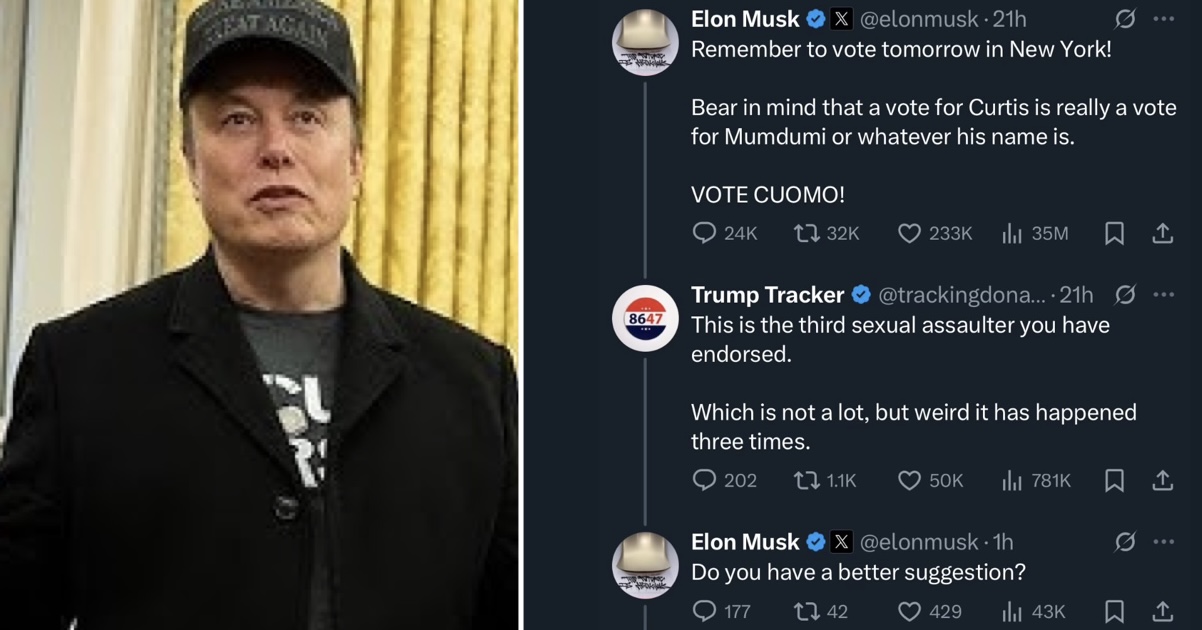This screenshot has width=1202, height=630.
Task: Click Elon Musk's blue verified badge
Action: (x=814, y=18)
